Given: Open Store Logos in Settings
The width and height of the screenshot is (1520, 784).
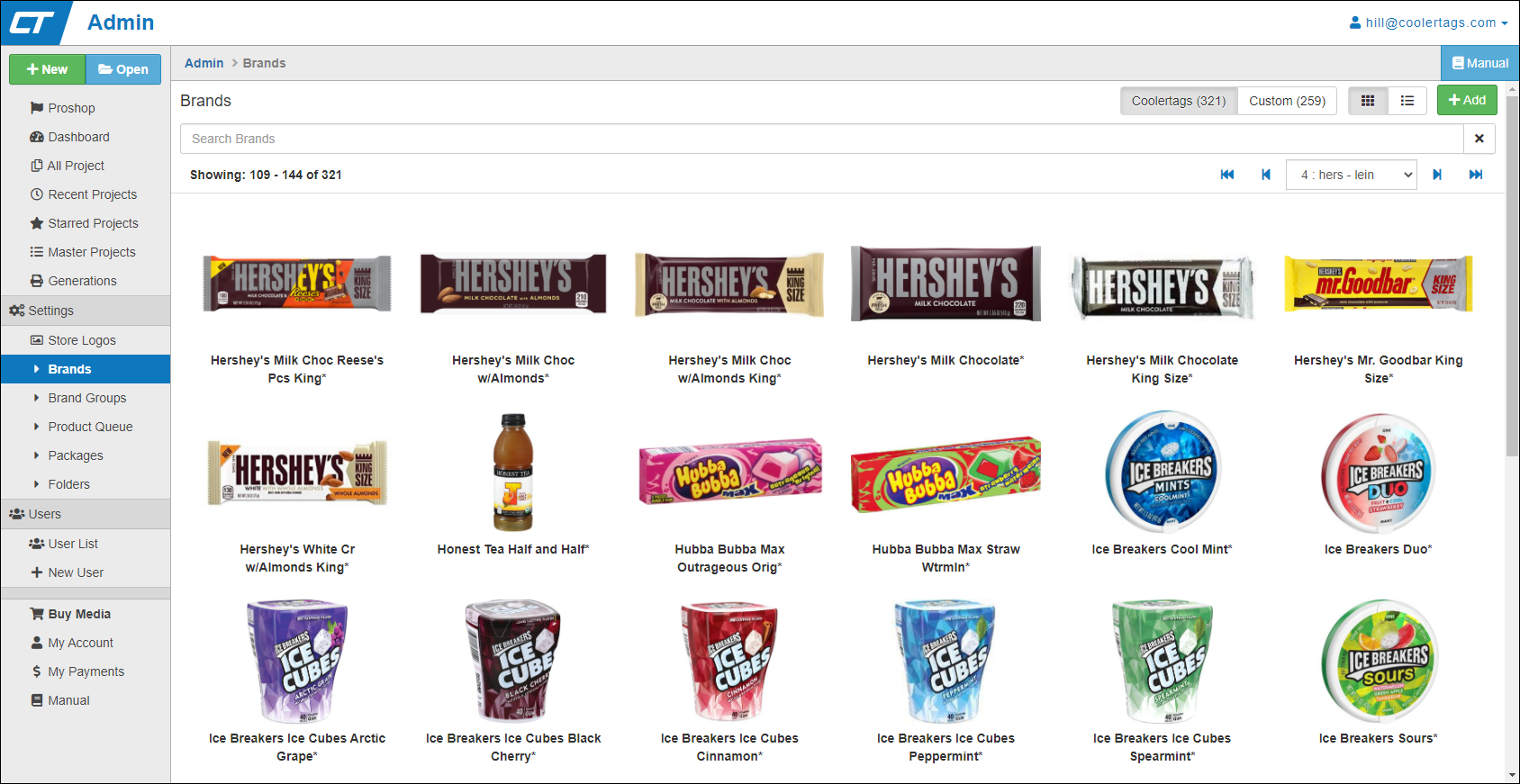Looking at the screenshot, I should click(82, 340).
